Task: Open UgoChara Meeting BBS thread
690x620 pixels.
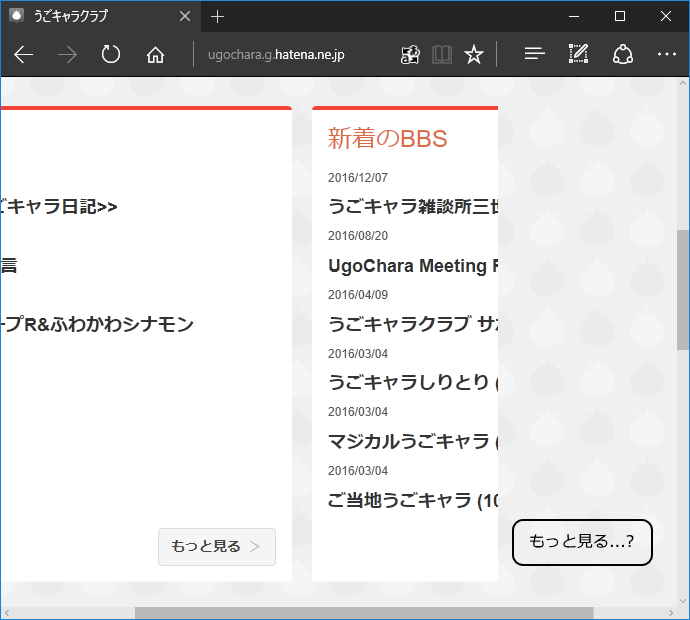Action: (413, 266)
